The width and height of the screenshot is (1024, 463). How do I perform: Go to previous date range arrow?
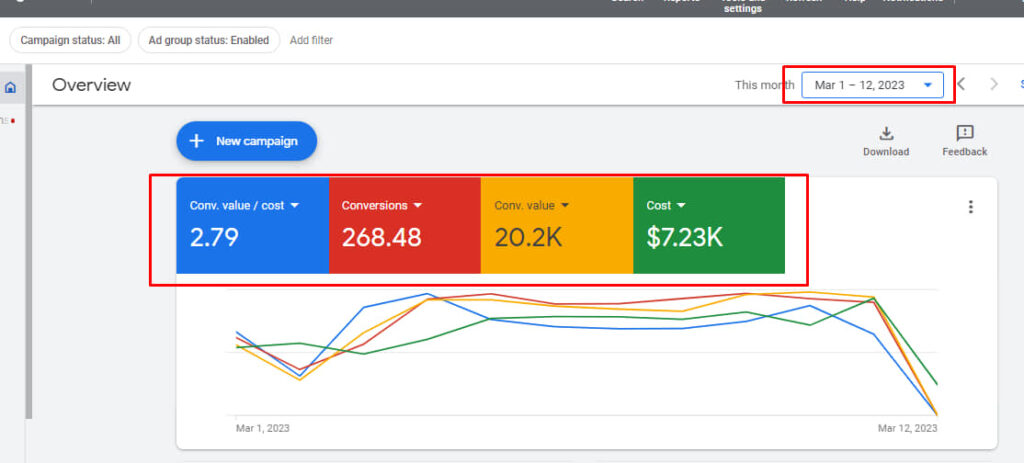pos(961,85)
